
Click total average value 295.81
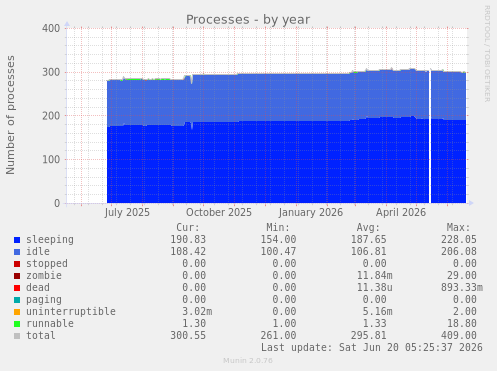369,335
